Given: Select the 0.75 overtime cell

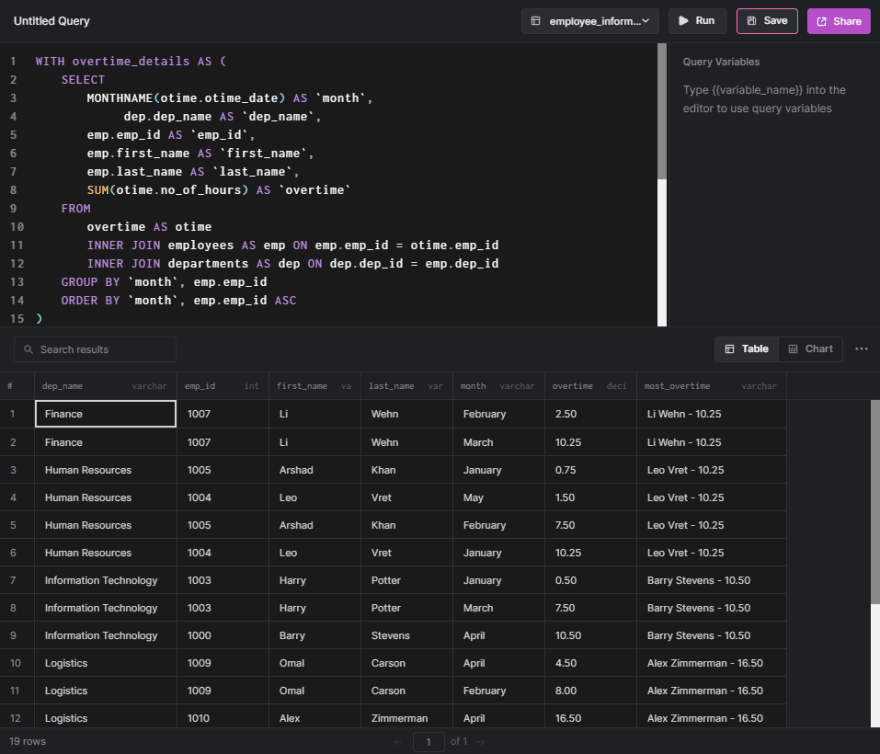Looking at the screenshot, I should pyautogui.click(x=591, y=470).
